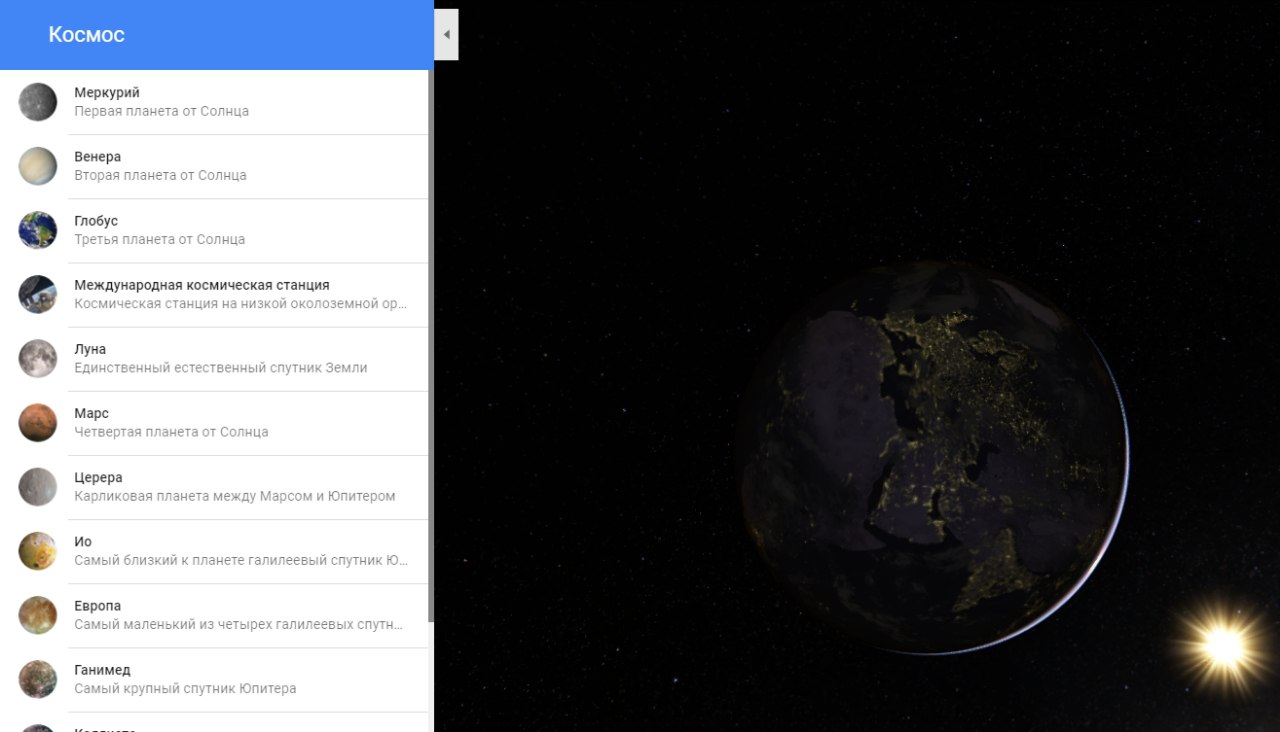
Task: Click the bright Sun in space view
Action: point(1224,646)
